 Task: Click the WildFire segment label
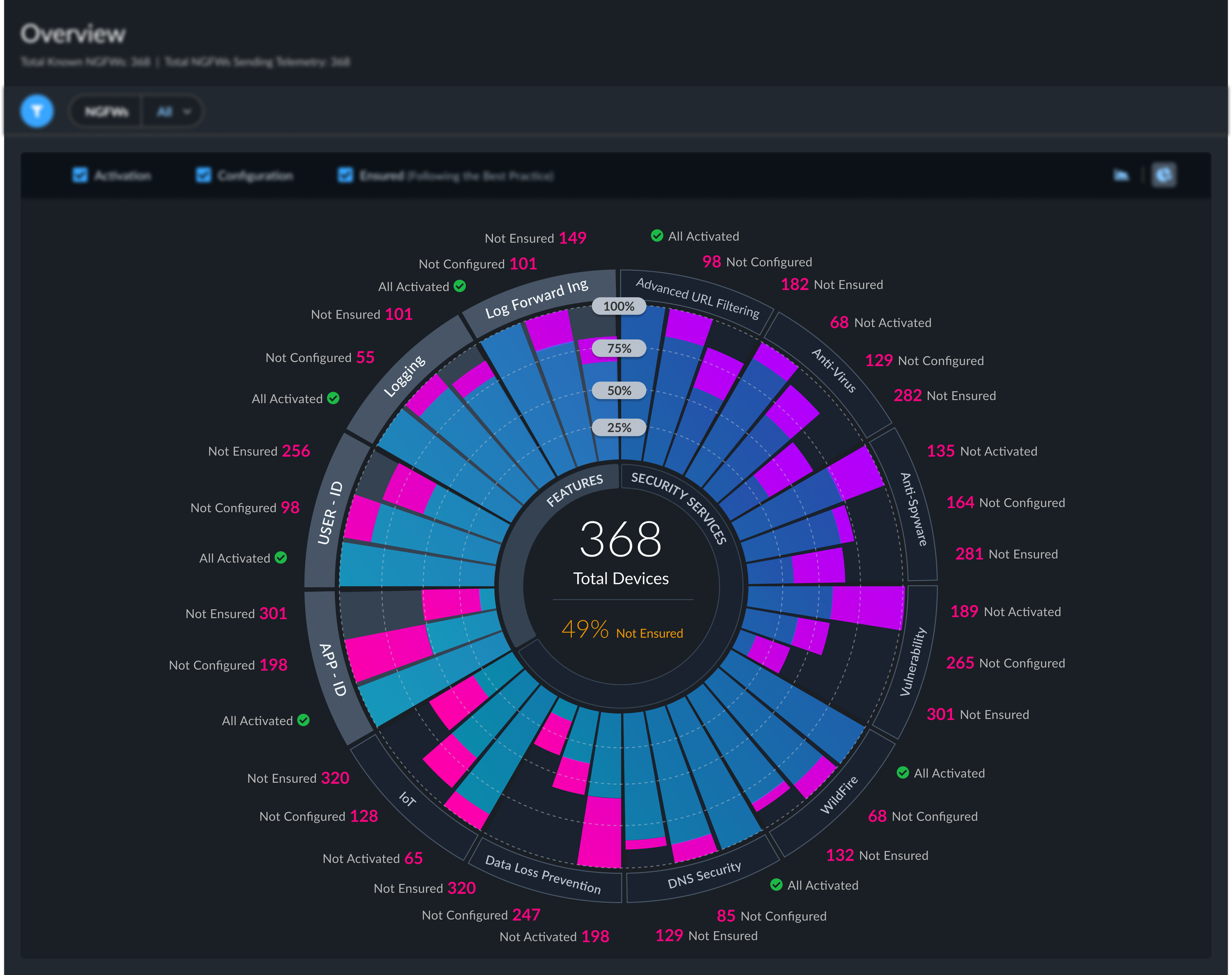[839, 795]
